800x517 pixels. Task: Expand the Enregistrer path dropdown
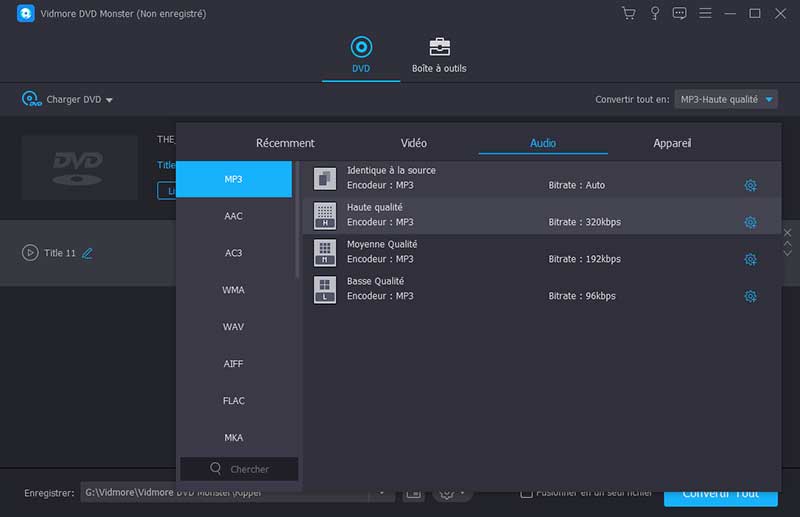(x=382, y=493)
